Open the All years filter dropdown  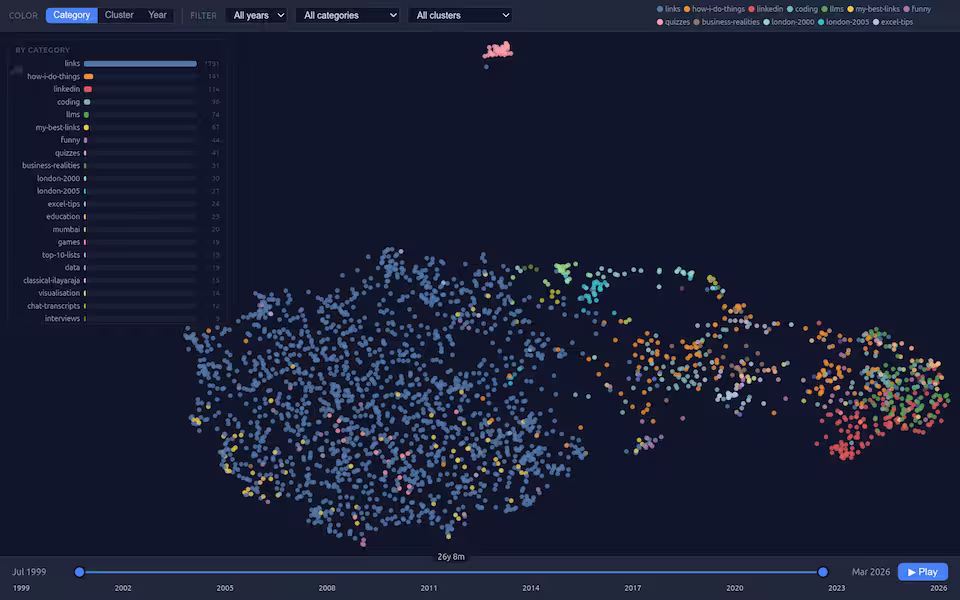click(256, 15)
